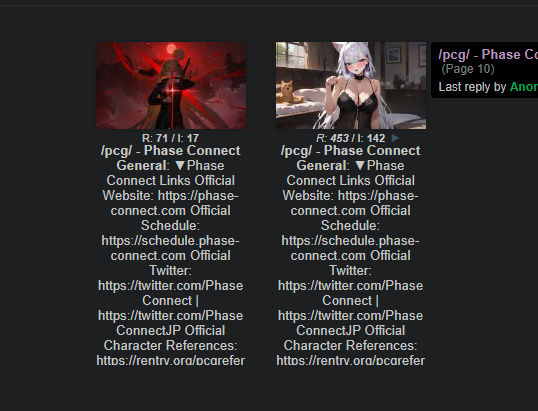
Task: Click the R: 453 / I: 142 reply stats
Action: tap(350, 138)
